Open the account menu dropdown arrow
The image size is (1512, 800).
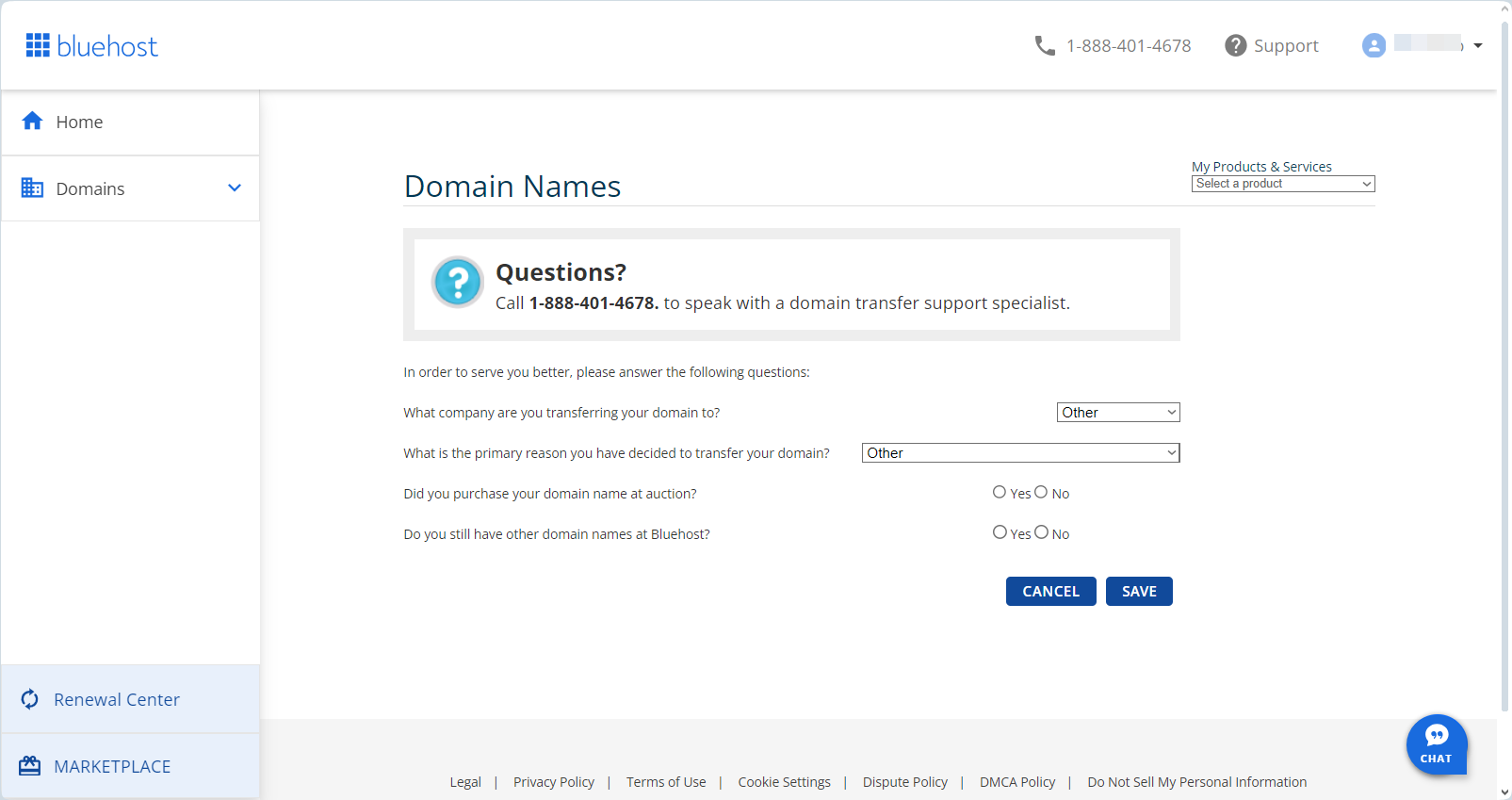point(1478,45)
